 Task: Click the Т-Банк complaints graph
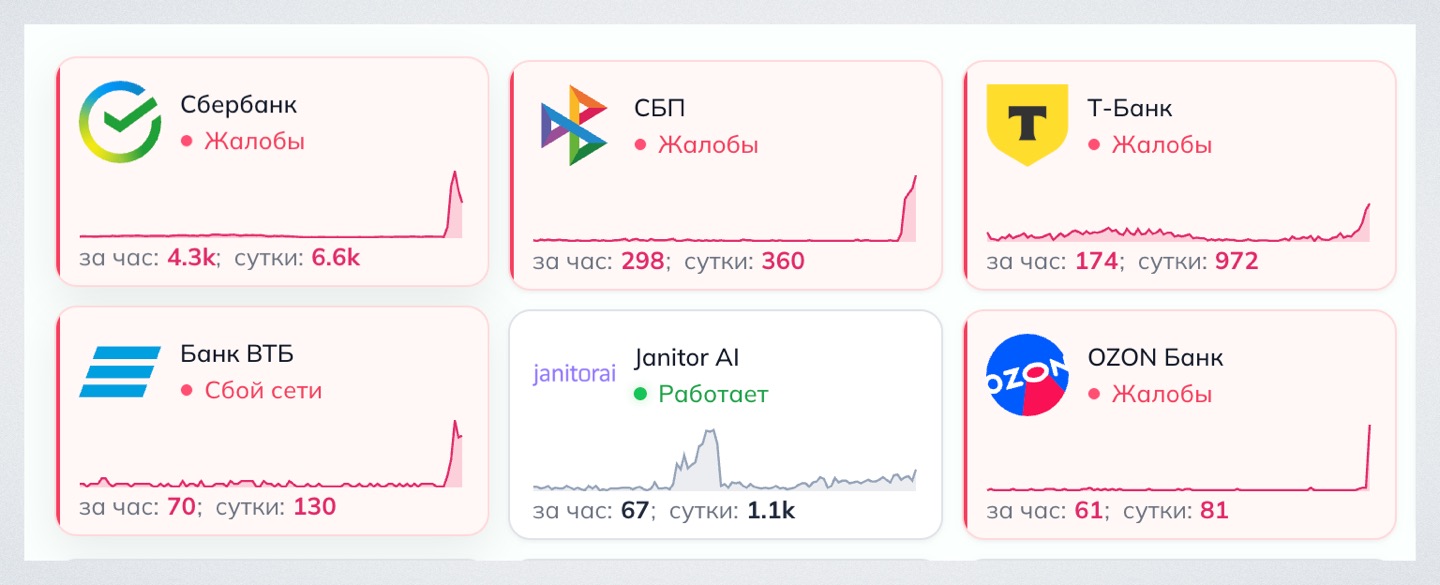pos(1177,225)
